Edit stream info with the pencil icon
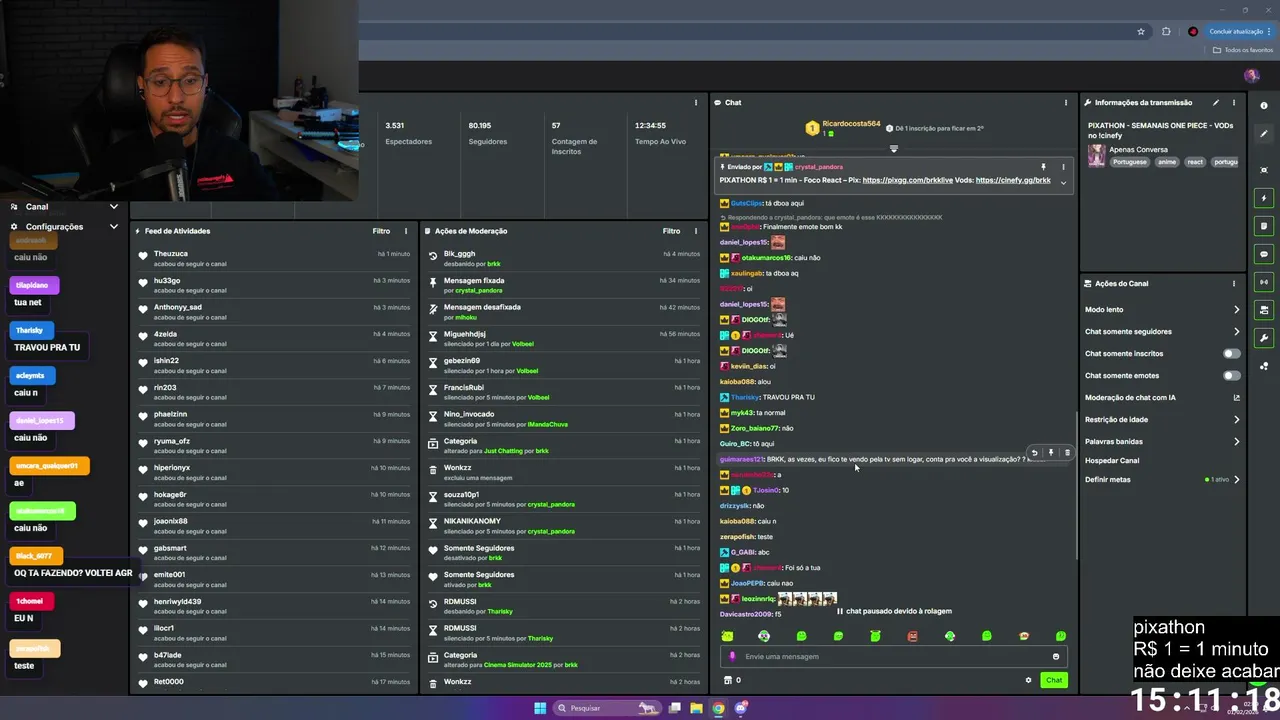1280x720 pixels. click(1216, 102)
